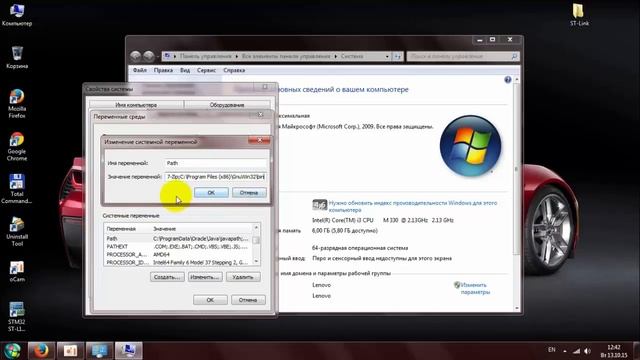Click refresh button beside address bar
The width and height of the screenshot is (640, 360).
click(398, 56)
